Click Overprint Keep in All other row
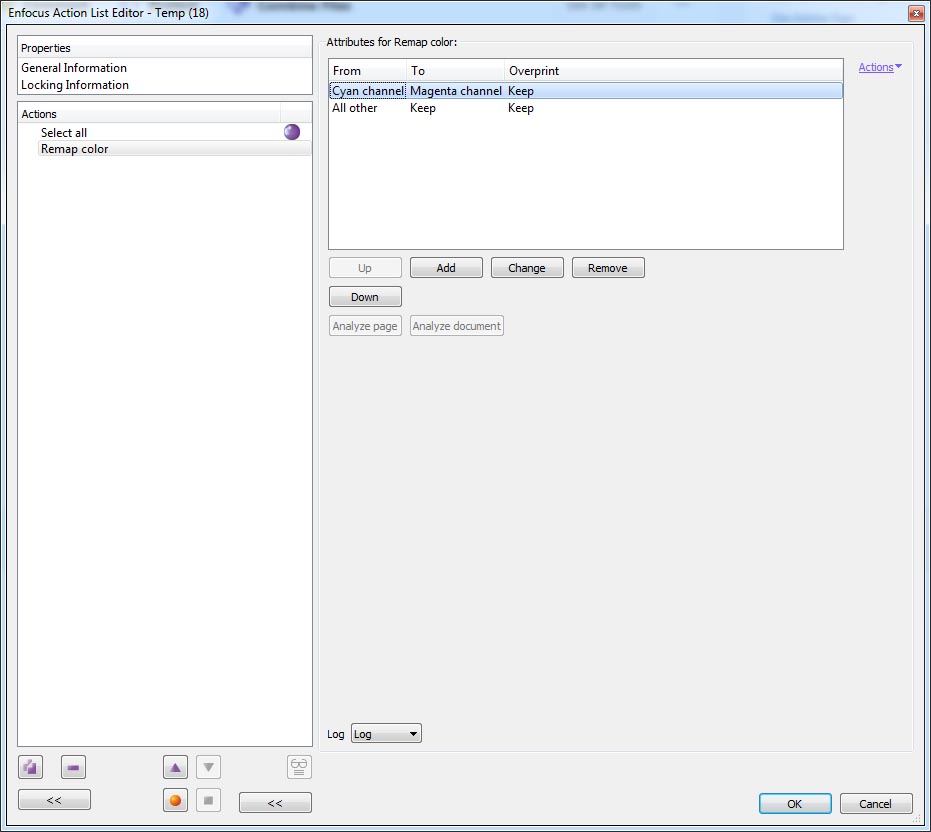This screenshot has height=832, width=931. (521, 108)
